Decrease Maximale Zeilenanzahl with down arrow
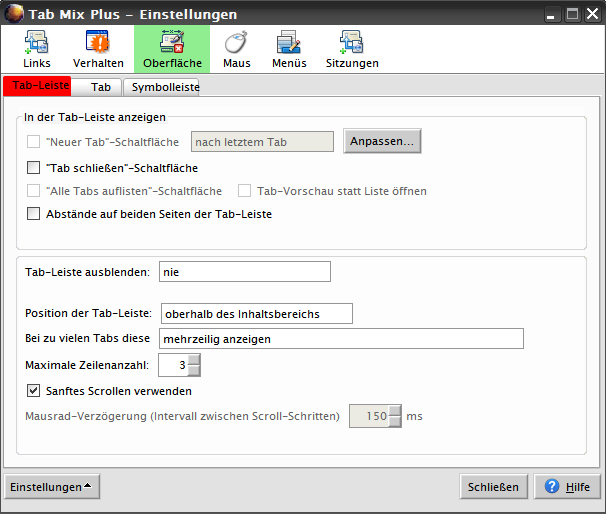This screenshot has width=606, height=514. (194, 371)
